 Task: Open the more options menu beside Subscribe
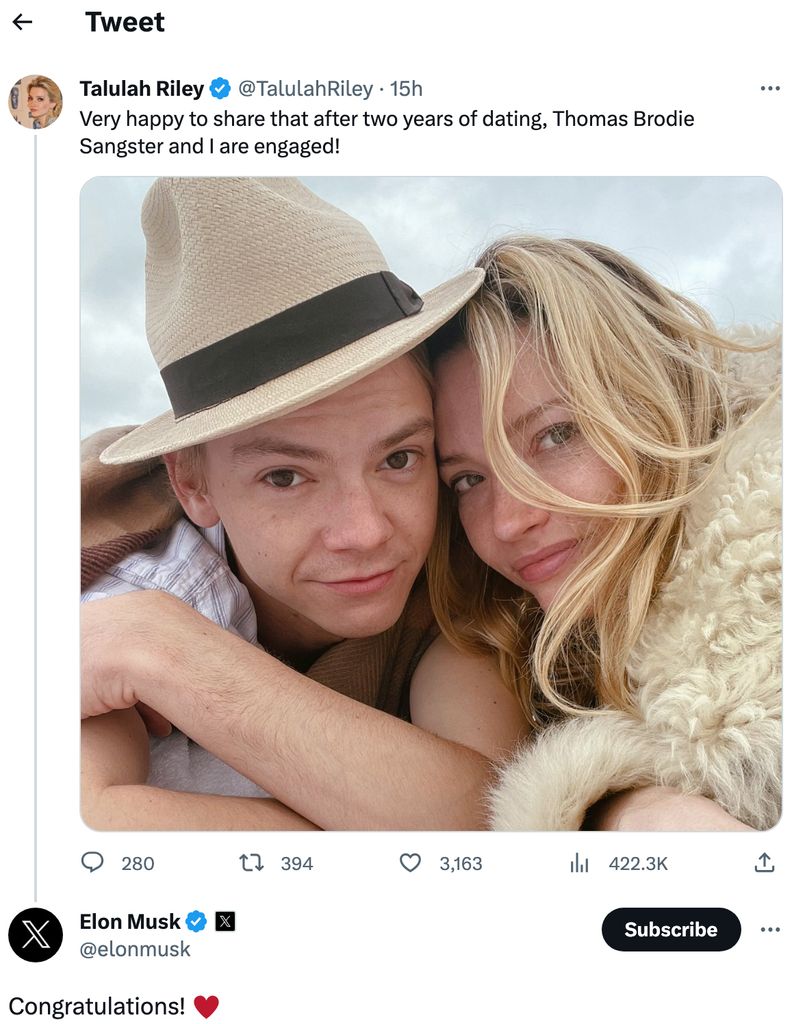point(770,929)
